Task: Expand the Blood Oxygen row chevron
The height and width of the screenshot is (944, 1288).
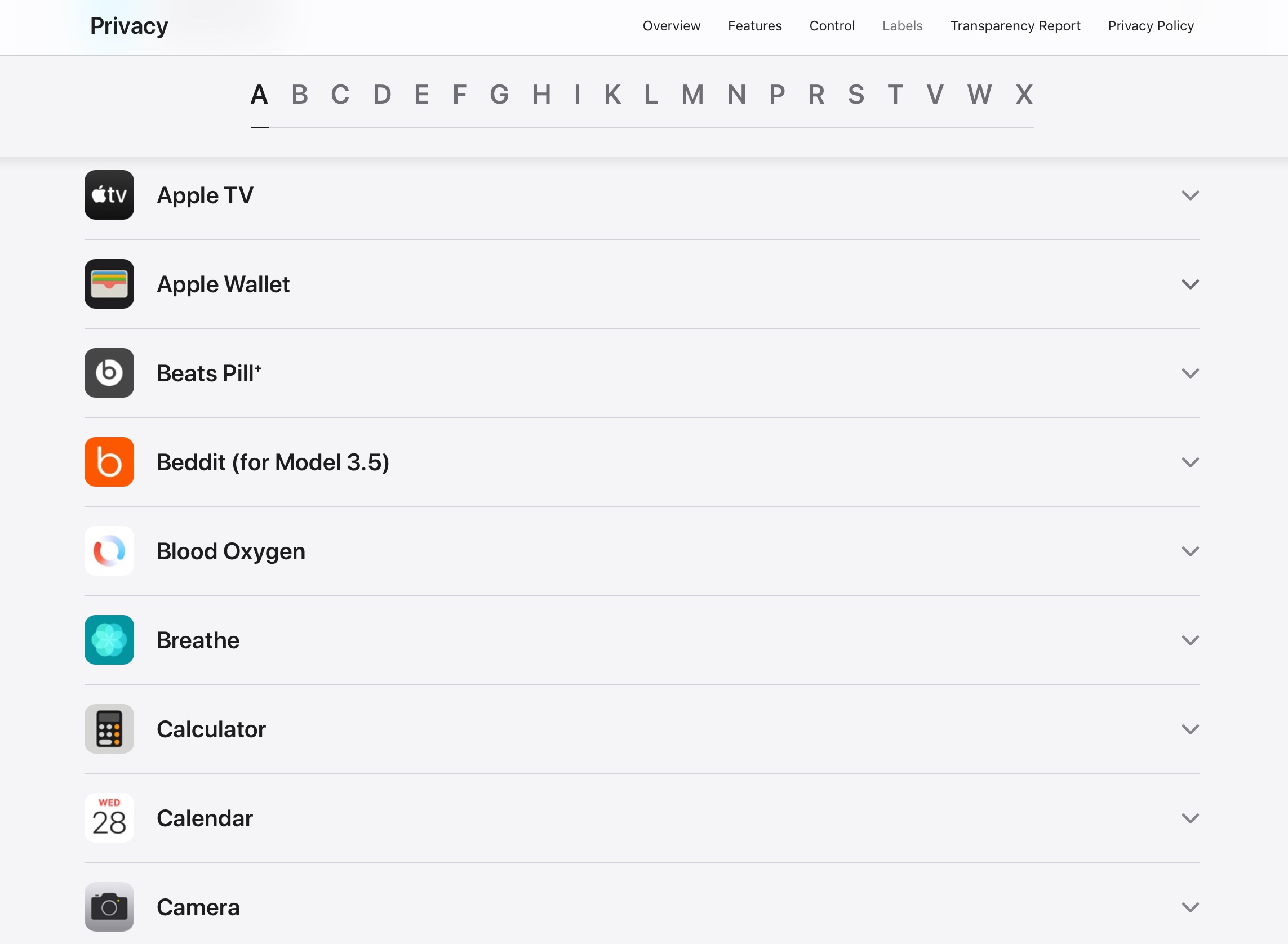Action: pyautogui.click(x=1189, y=551)
